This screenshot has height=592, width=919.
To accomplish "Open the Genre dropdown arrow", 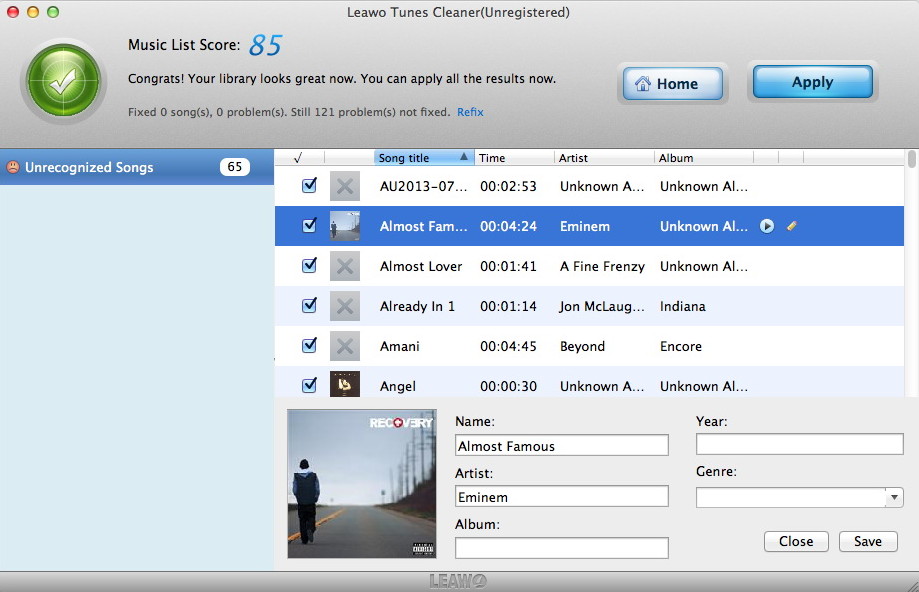I will click(894, 498).
